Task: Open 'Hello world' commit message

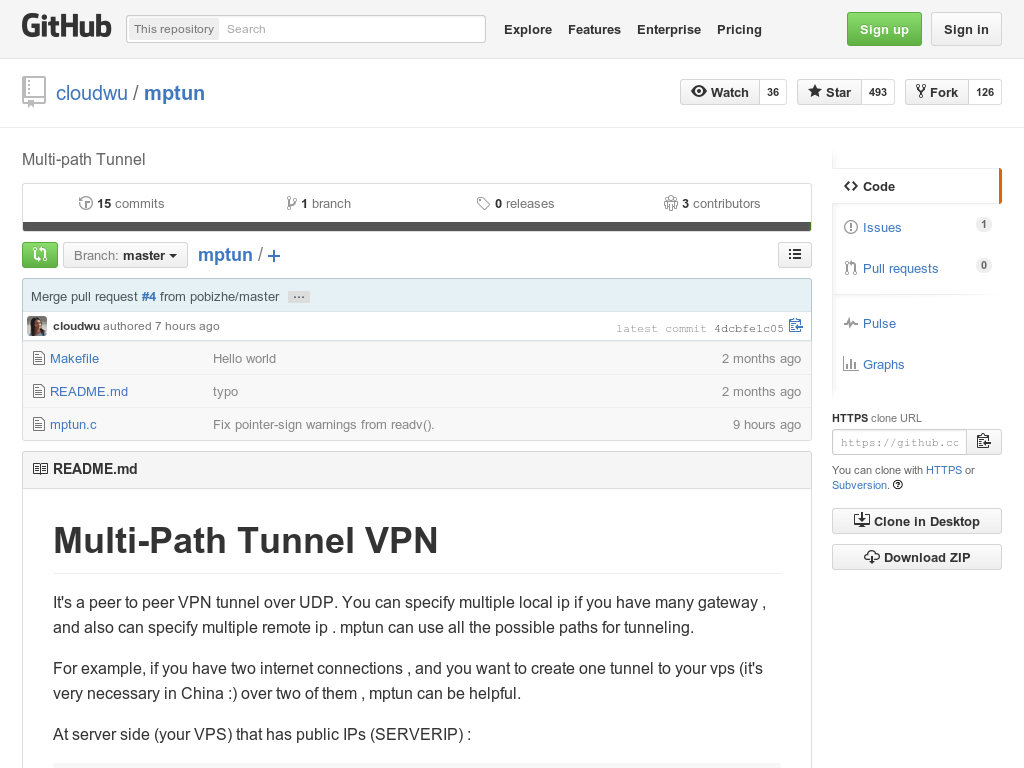Action: [244, 359]
